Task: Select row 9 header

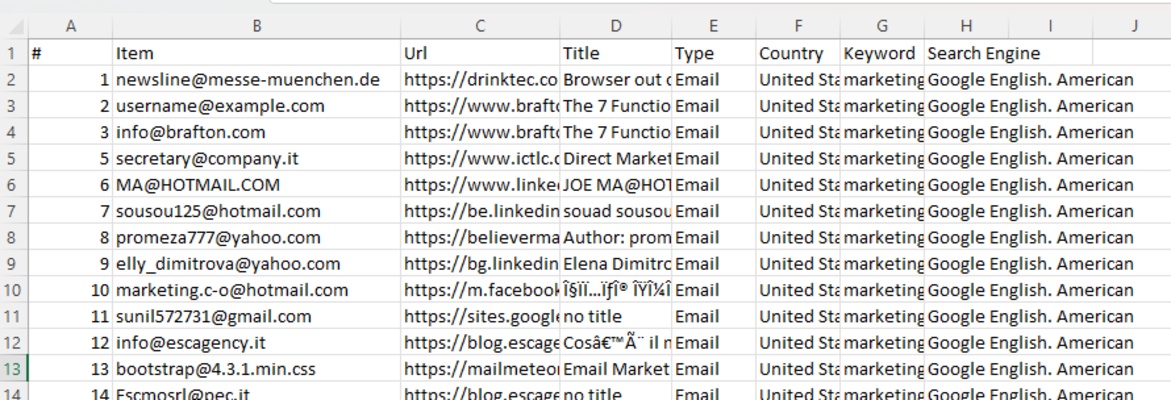Action: 13,263
